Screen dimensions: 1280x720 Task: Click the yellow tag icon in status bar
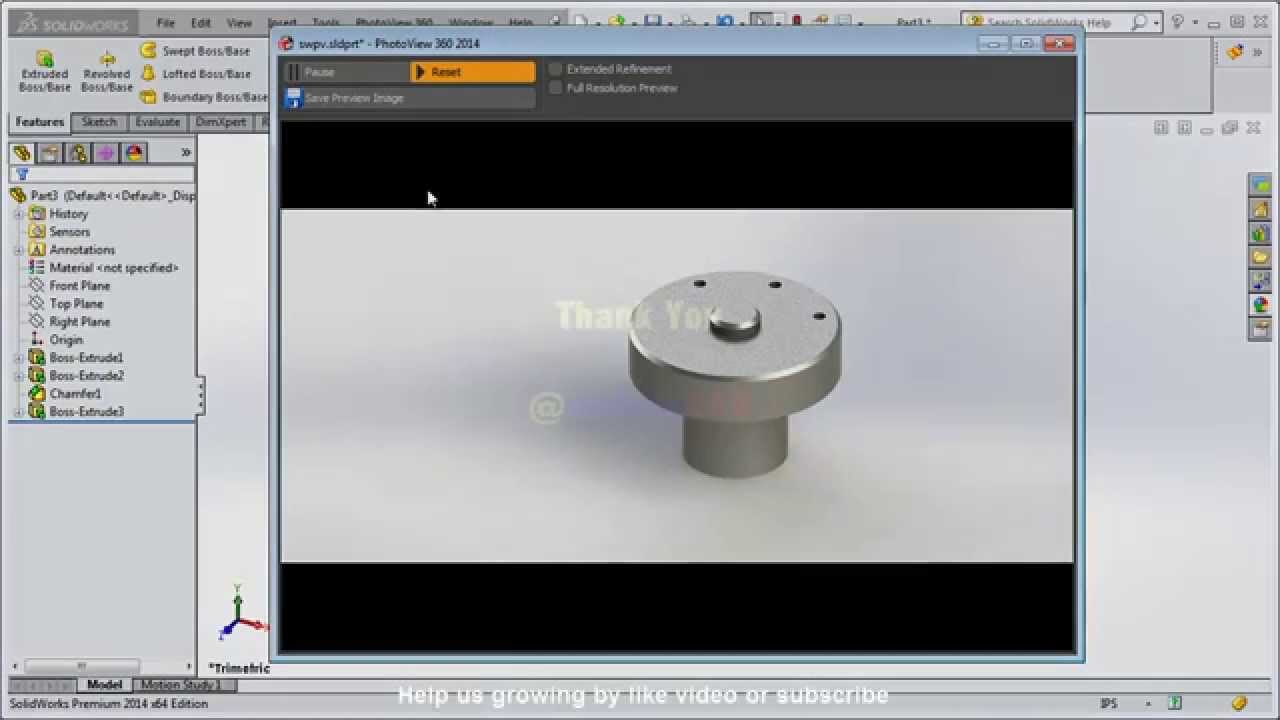coord(1239,703)
